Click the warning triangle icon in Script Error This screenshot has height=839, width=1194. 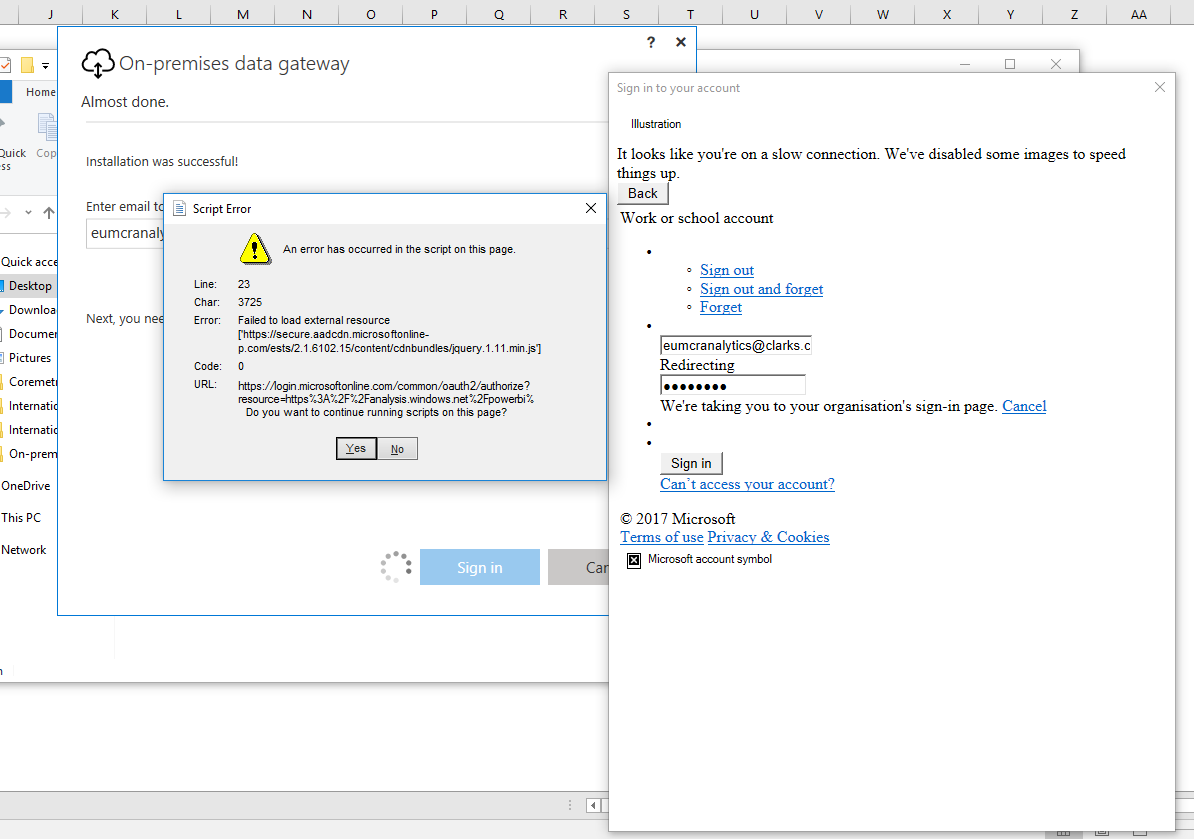click(255, 249)
